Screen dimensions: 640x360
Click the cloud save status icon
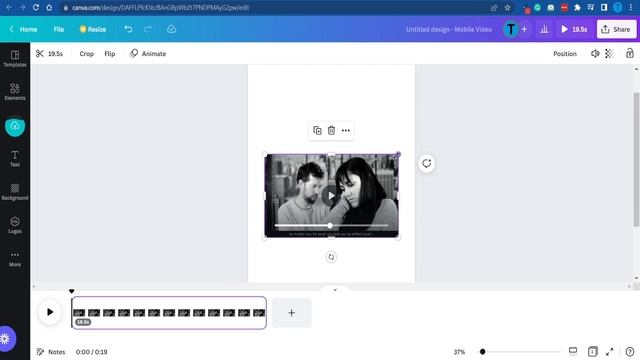tap(171, 29)
